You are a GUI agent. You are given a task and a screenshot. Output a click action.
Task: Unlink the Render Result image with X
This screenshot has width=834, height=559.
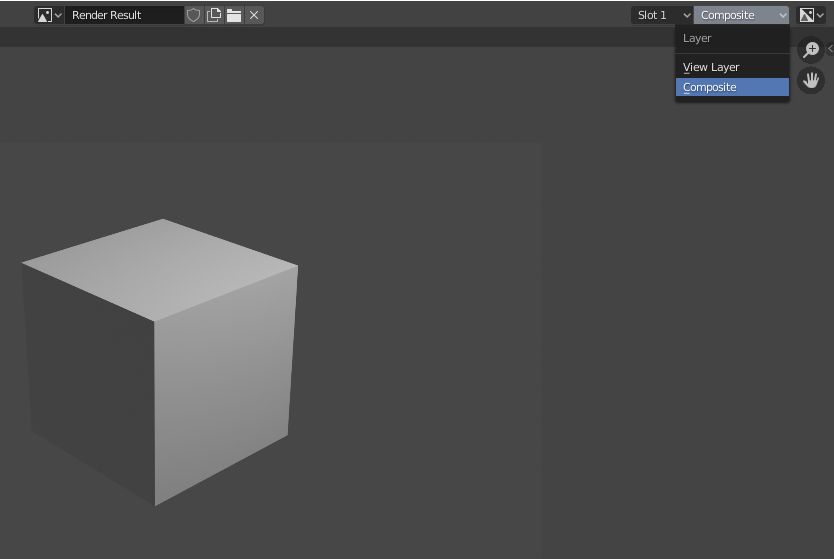[254, 15]
